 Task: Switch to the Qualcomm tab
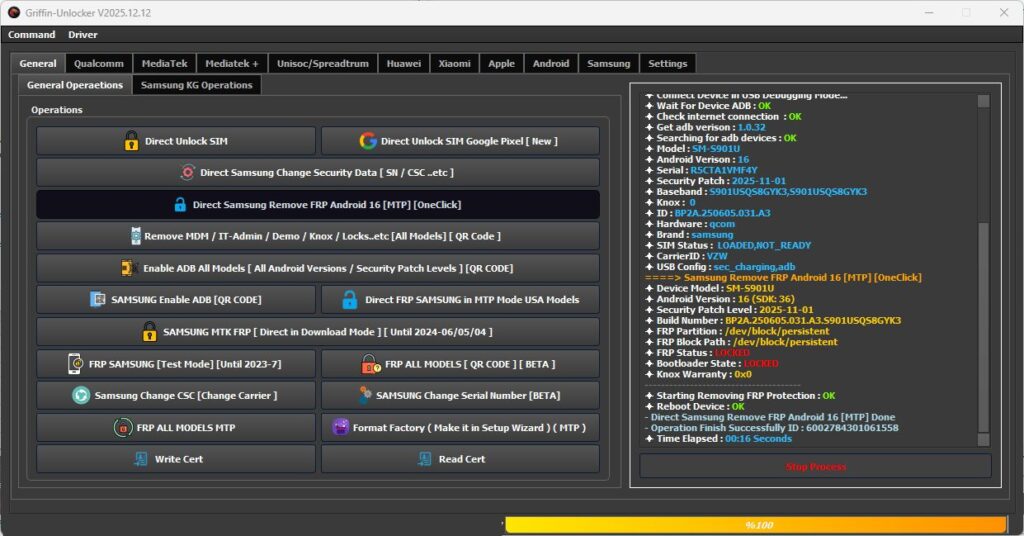tap(99, 63)
